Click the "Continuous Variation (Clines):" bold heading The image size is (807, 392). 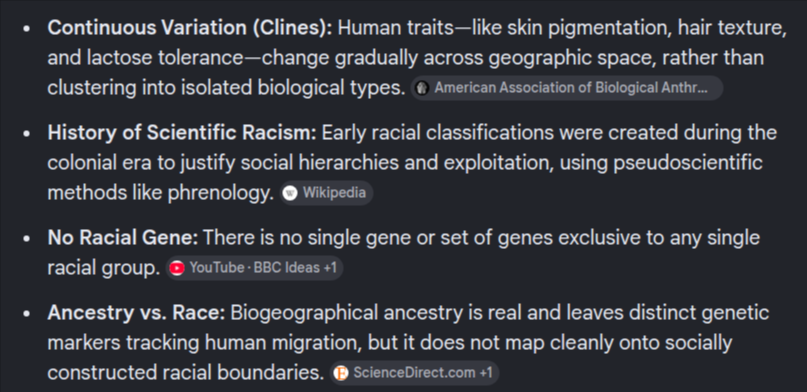190,28
